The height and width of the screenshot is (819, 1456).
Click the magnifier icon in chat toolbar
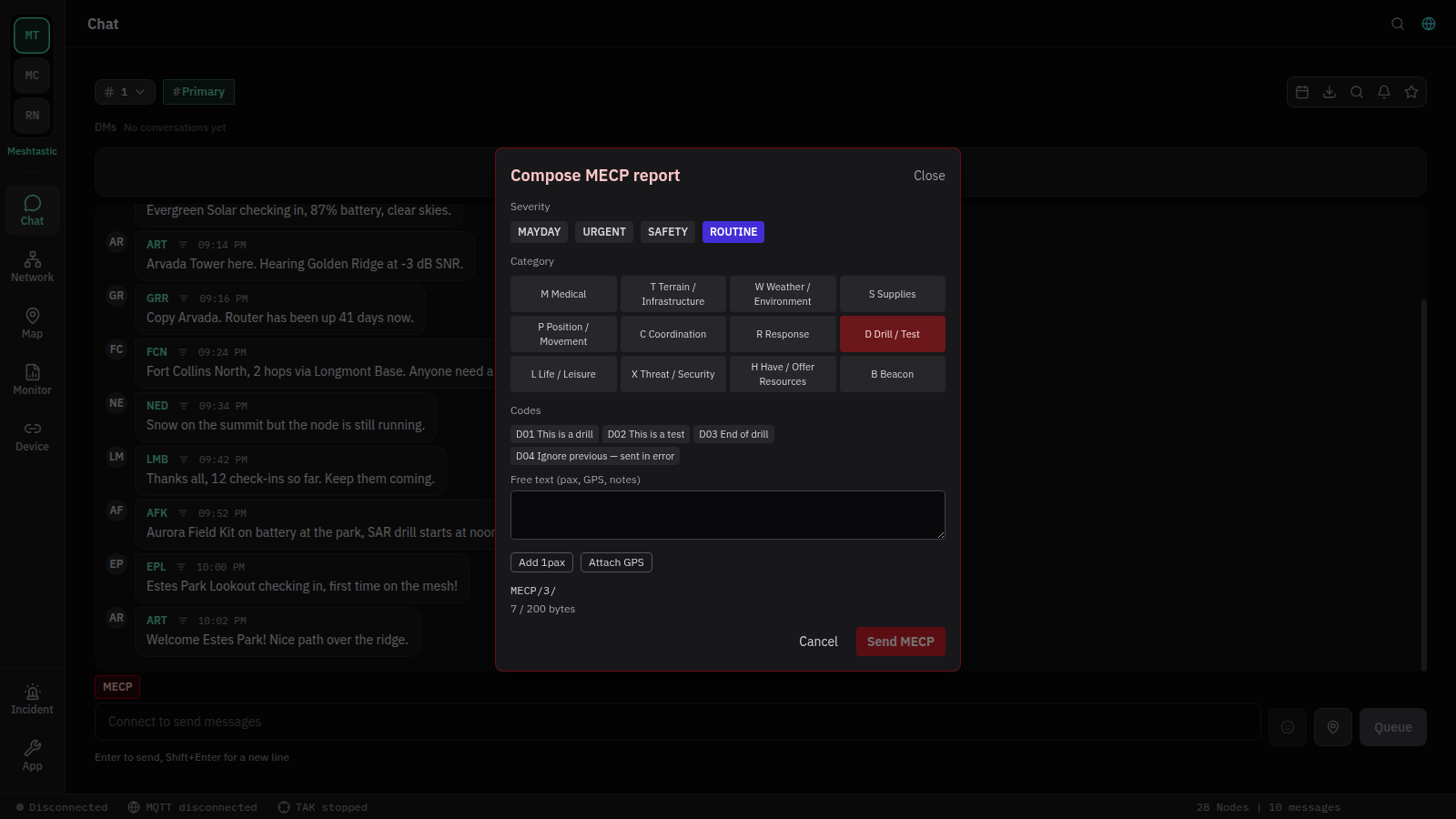[x=1357, y=92]
